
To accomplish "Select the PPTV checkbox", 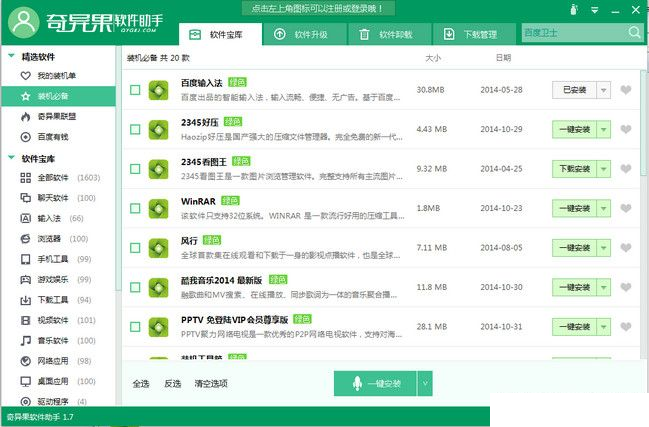I will click(135, 326).
